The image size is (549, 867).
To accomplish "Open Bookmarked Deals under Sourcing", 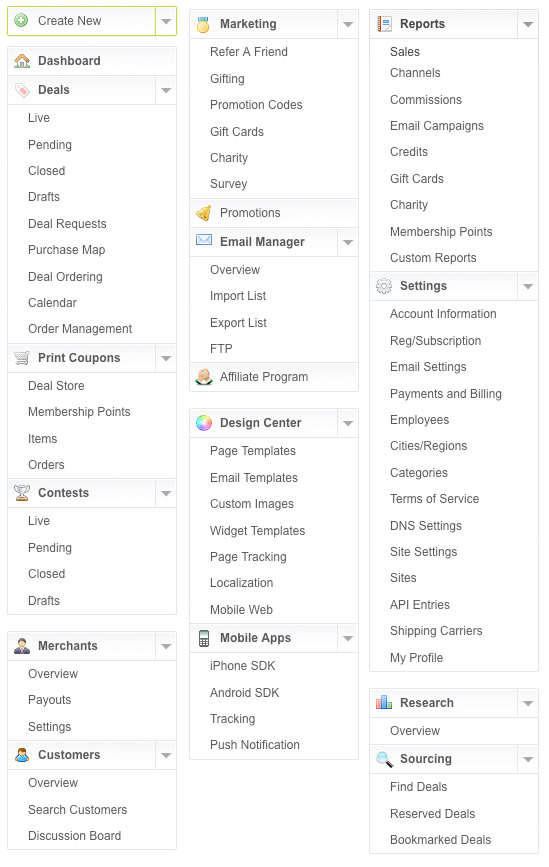I will (440, 840).
